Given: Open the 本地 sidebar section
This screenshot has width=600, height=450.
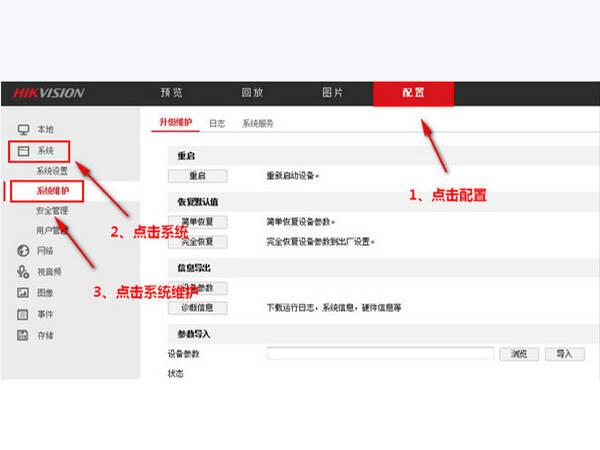Looking at the screenshot, I should point(45,129).
